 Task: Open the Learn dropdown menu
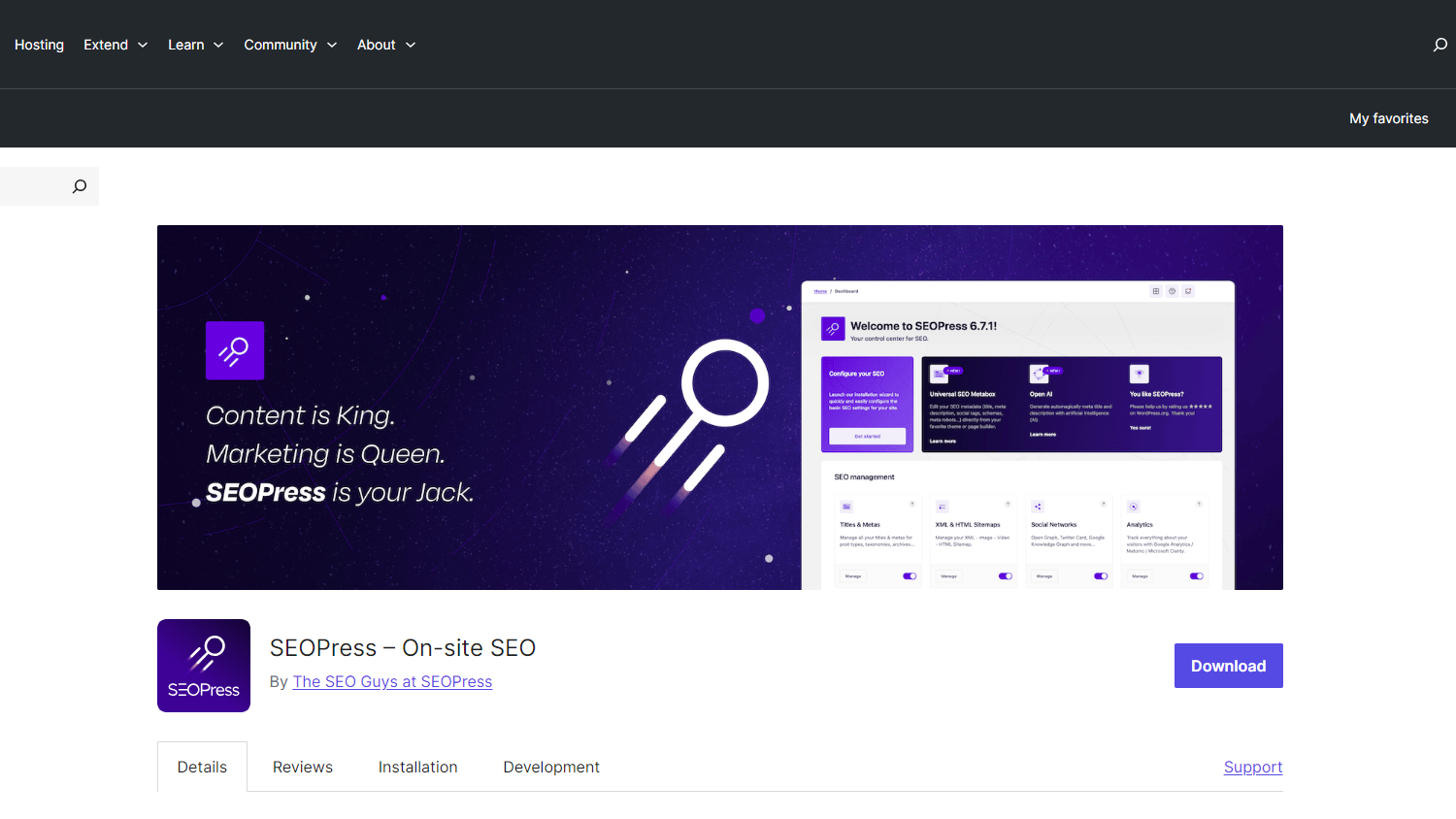(195, 45)
